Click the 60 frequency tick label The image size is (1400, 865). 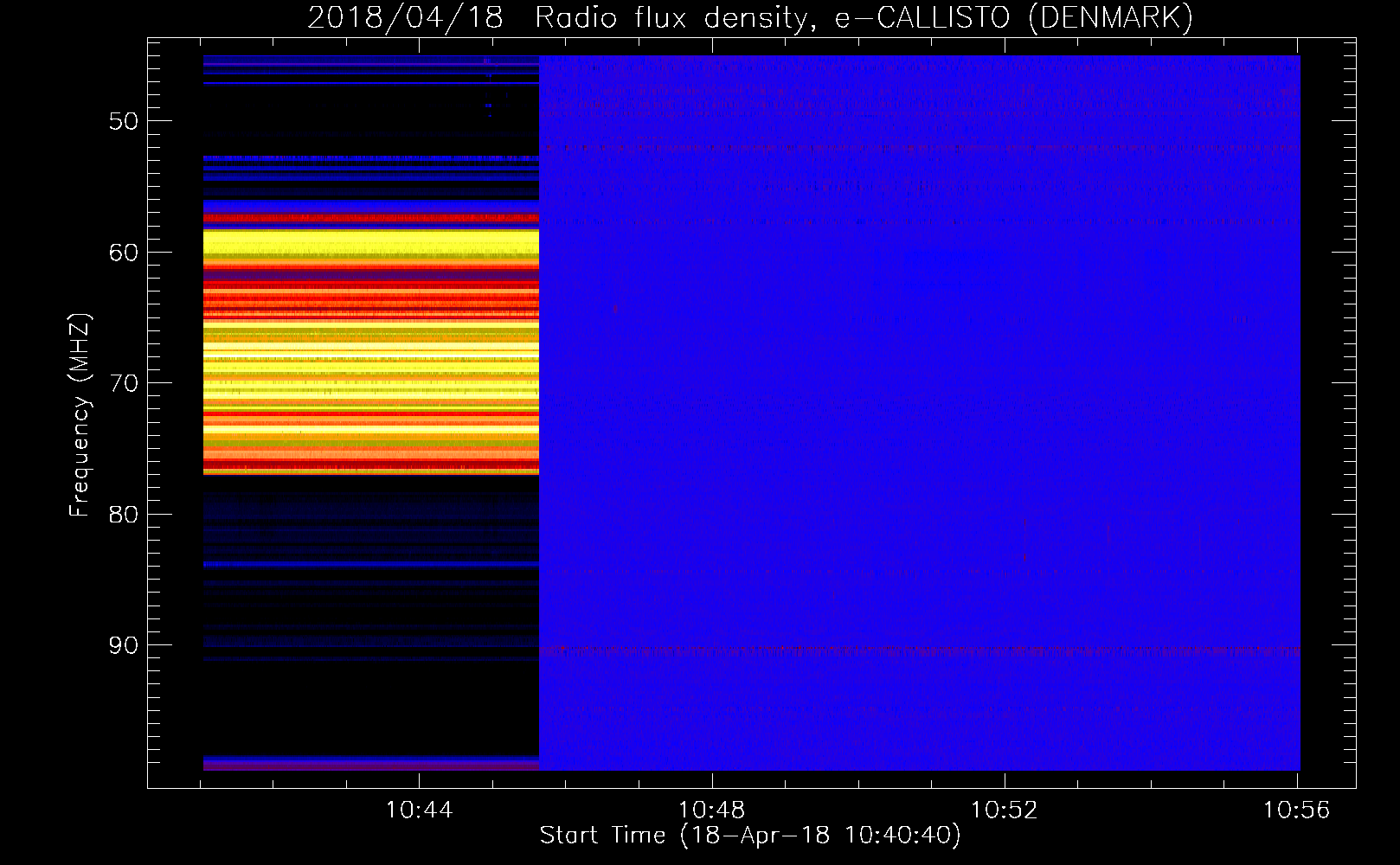click(124, 253)
